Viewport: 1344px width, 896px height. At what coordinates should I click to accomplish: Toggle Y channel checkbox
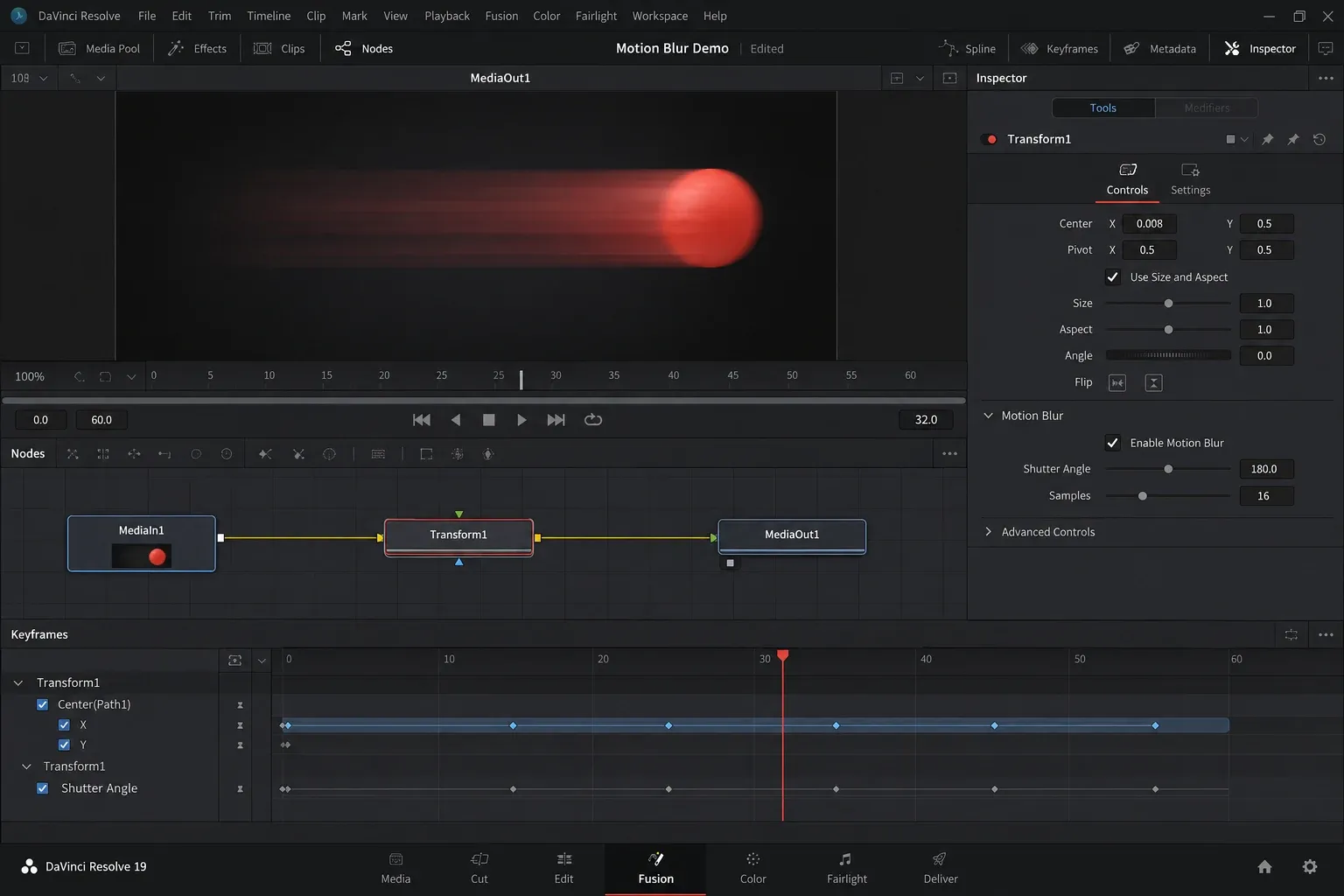[x=64, y=745]
